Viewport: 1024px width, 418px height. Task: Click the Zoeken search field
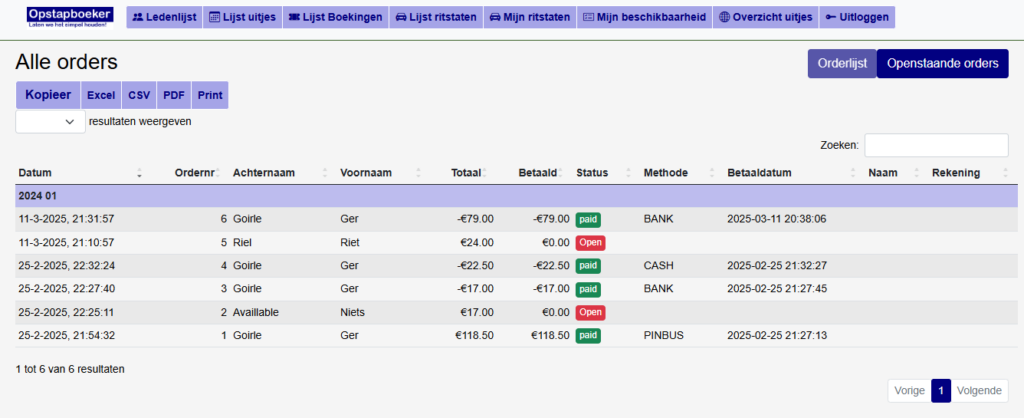pos(936,145)
